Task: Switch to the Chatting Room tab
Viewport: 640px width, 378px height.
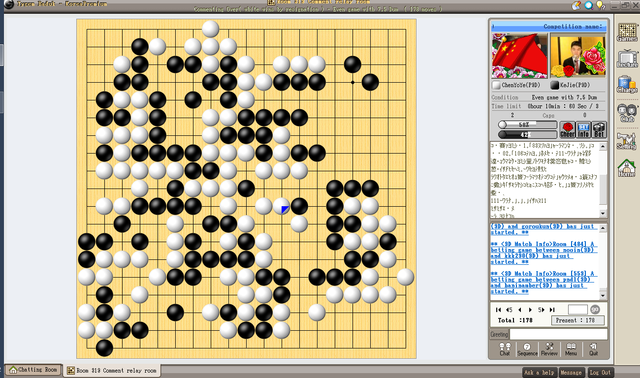Action: (x=33, y=370)
